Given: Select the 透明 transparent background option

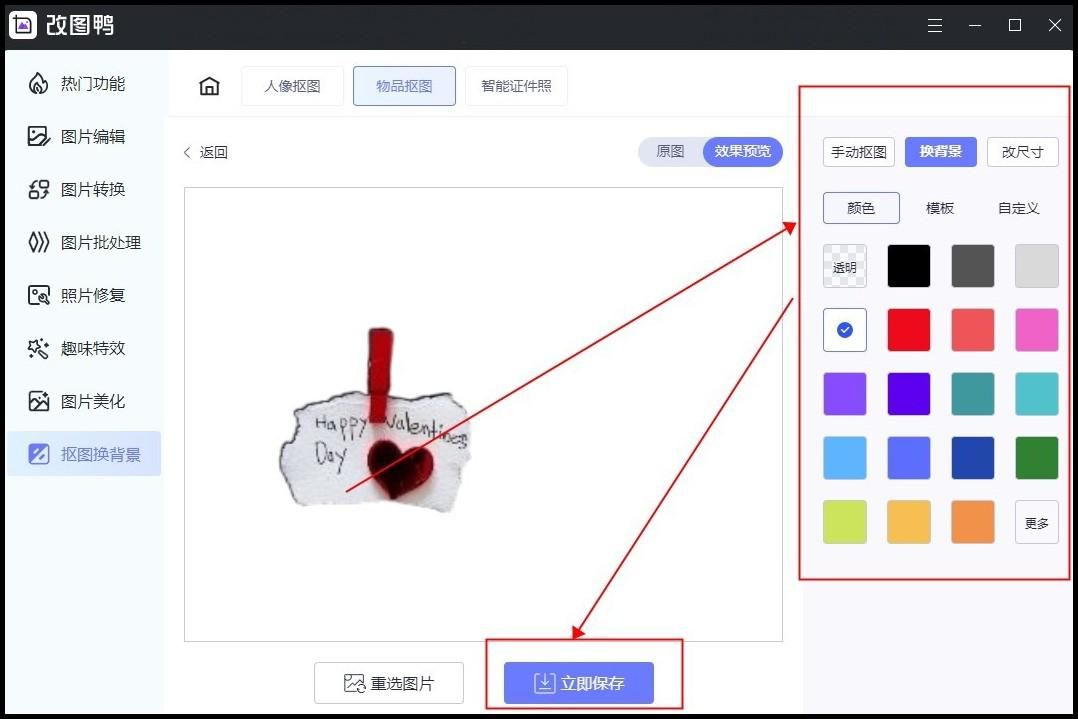Looking at the screenshot, I should [x=844, y=266].
